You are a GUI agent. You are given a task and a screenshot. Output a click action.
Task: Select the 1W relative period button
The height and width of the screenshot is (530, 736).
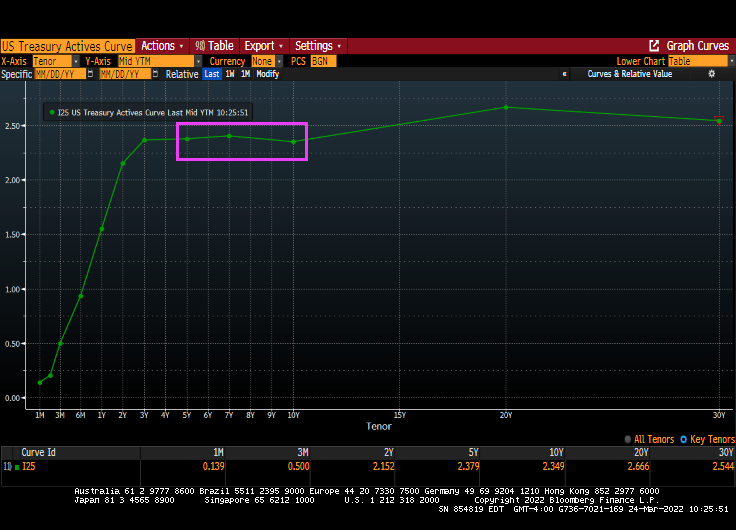[229, 74]
